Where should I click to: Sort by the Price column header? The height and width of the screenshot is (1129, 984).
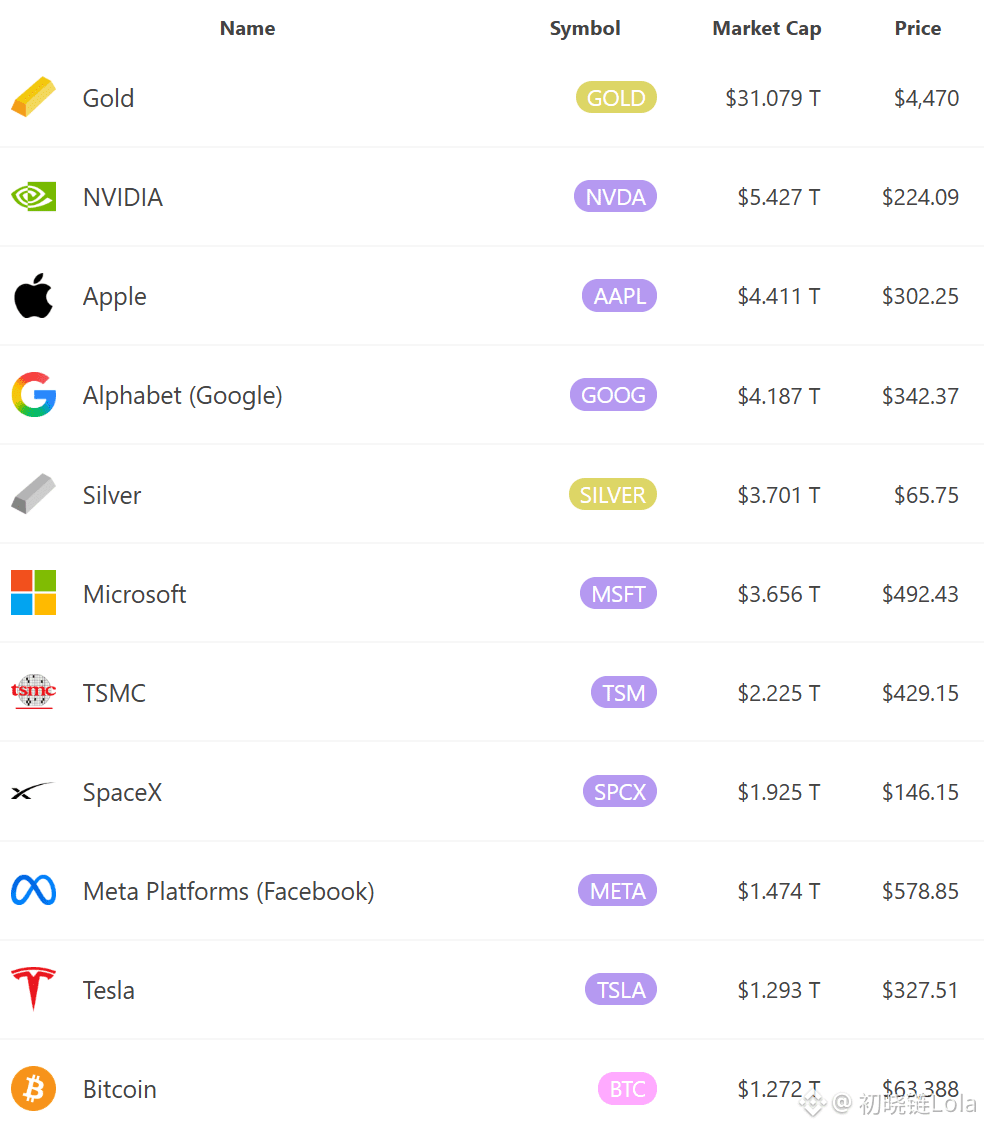pos(918,28)
